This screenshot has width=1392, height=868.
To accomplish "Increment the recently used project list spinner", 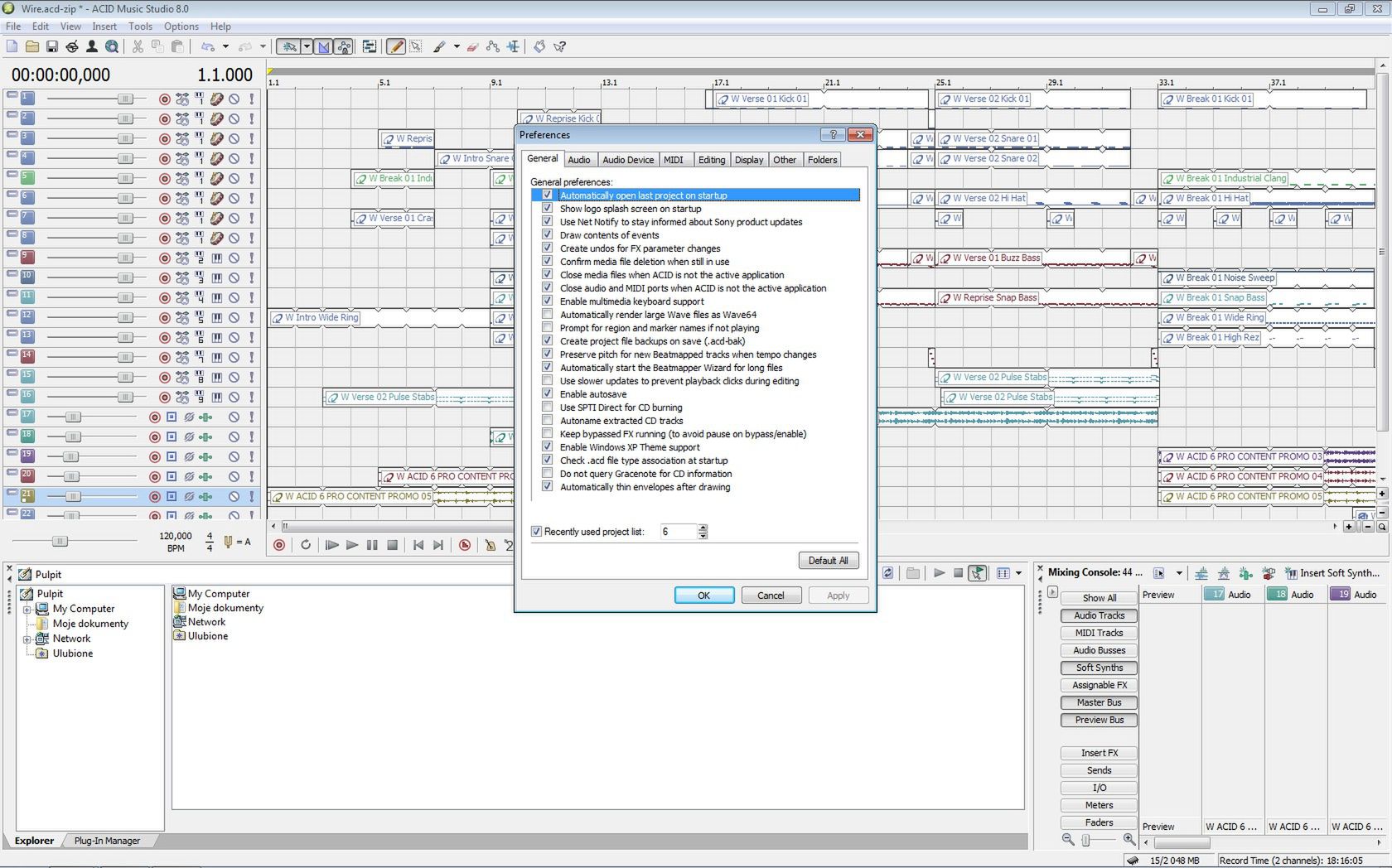I will coord(703,528).
